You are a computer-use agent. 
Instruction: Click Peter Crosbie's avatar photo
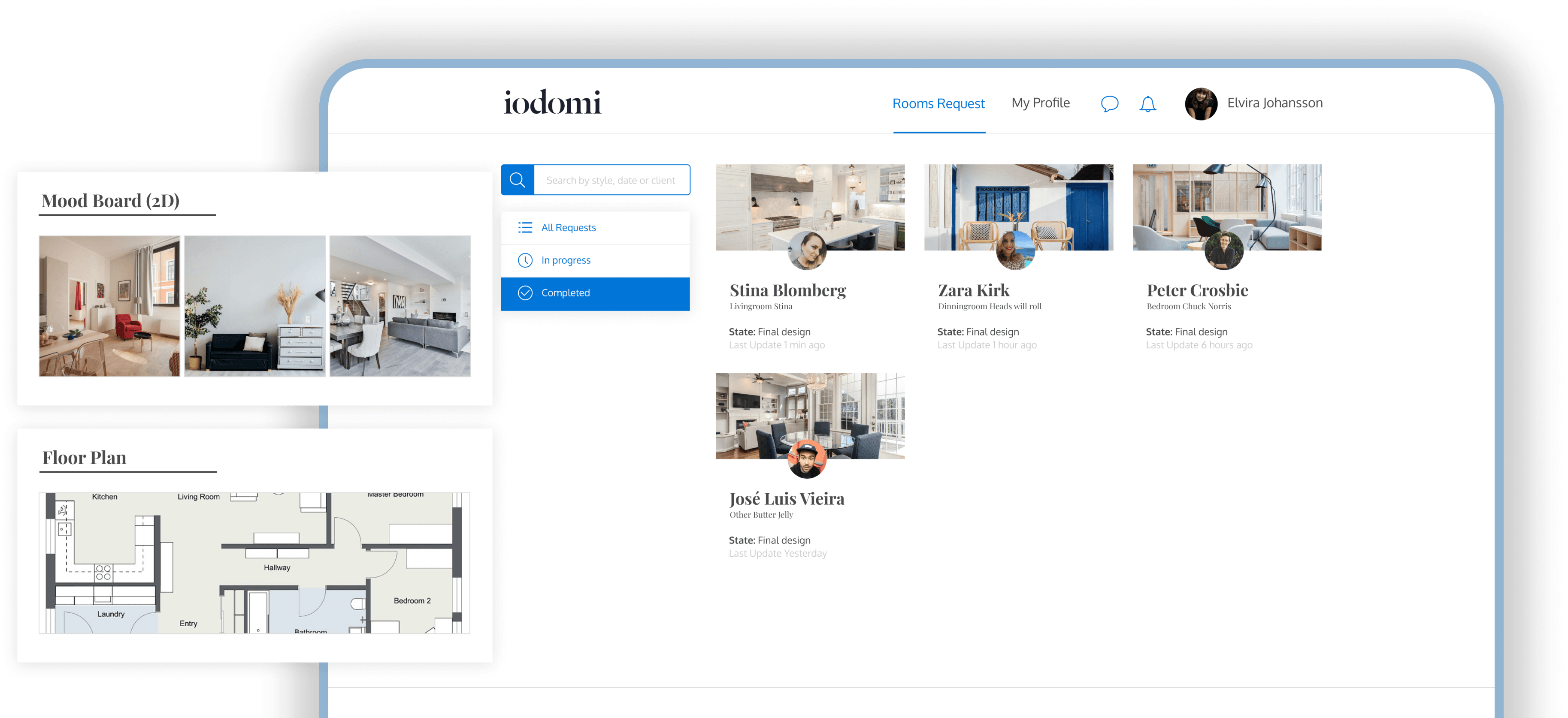click(x=1223, y=250)
